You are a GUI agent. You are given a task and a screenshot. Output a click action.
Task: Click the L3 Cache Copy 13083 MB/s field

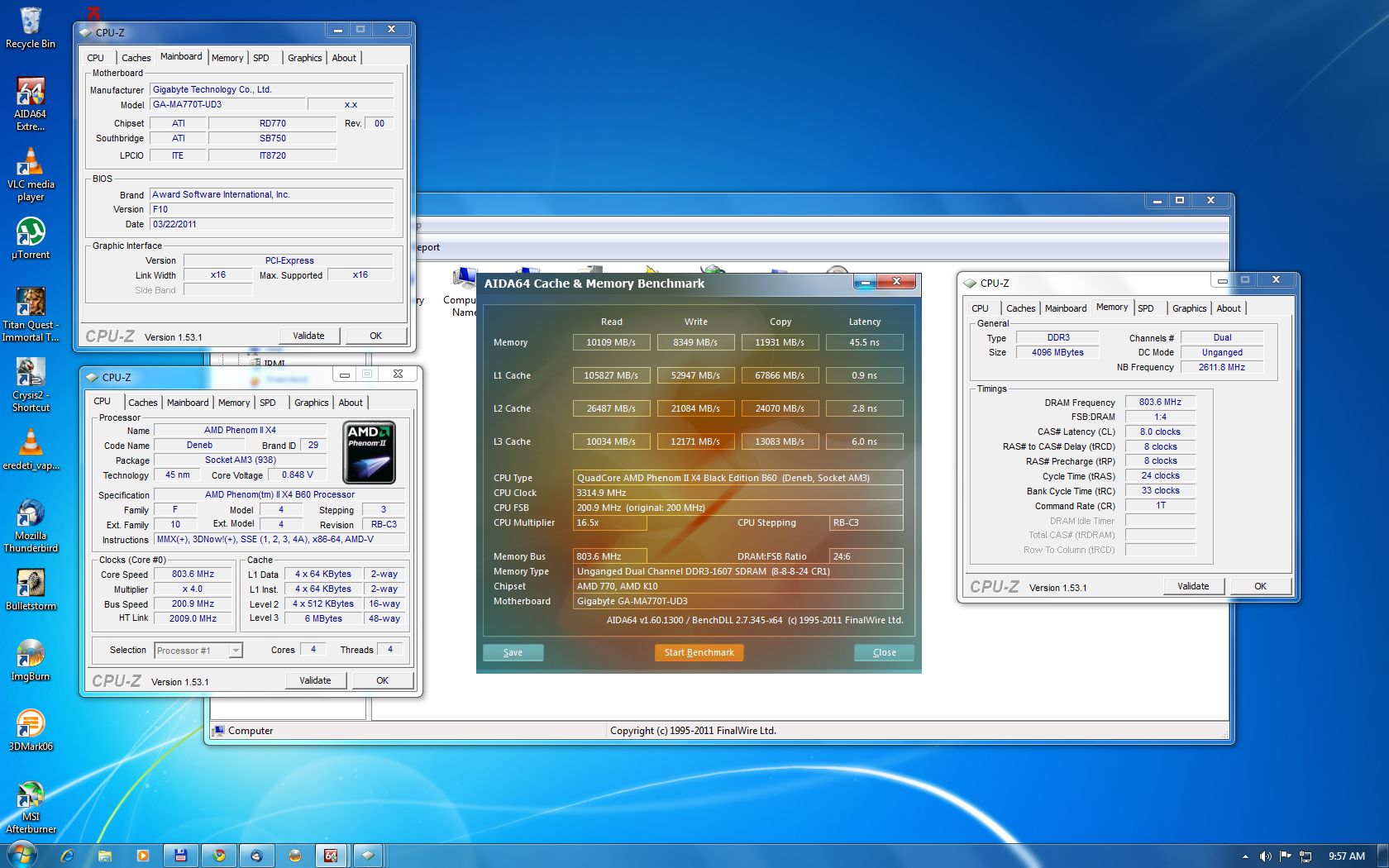coord(779,441)
